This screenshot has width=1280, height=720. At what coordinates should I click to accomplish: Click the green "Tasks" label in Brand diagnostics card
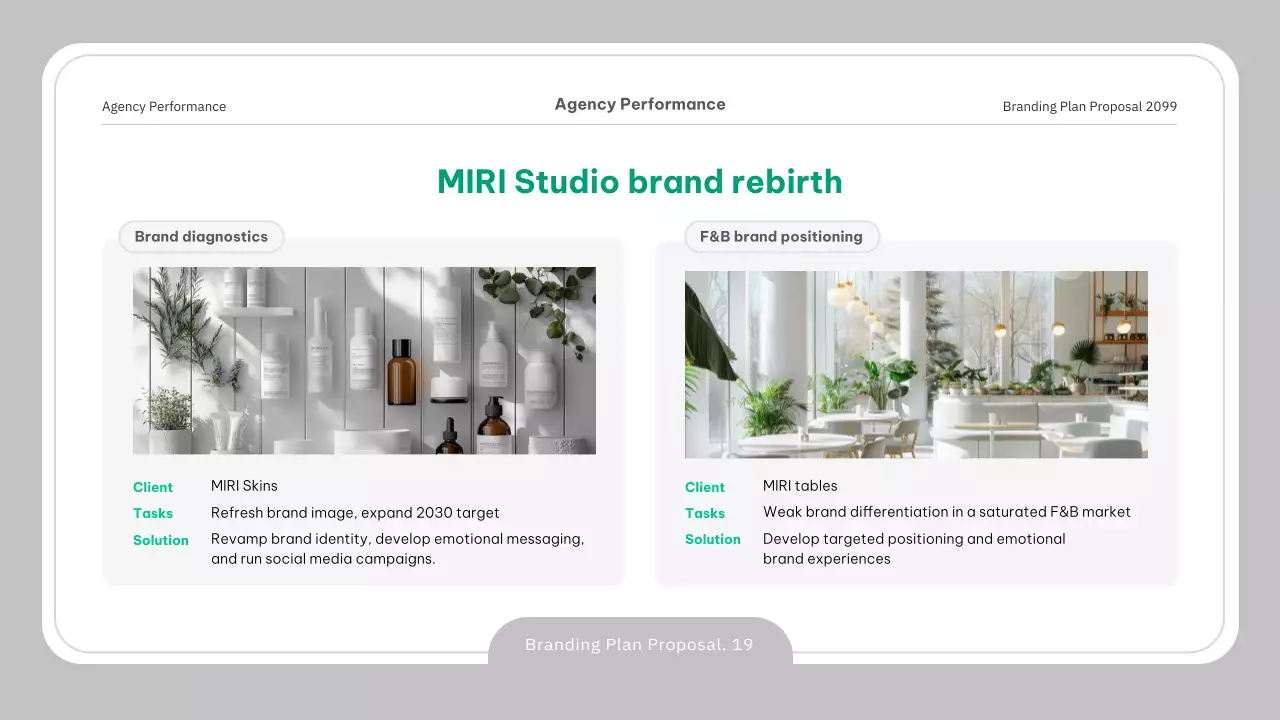tap(153, 513)
